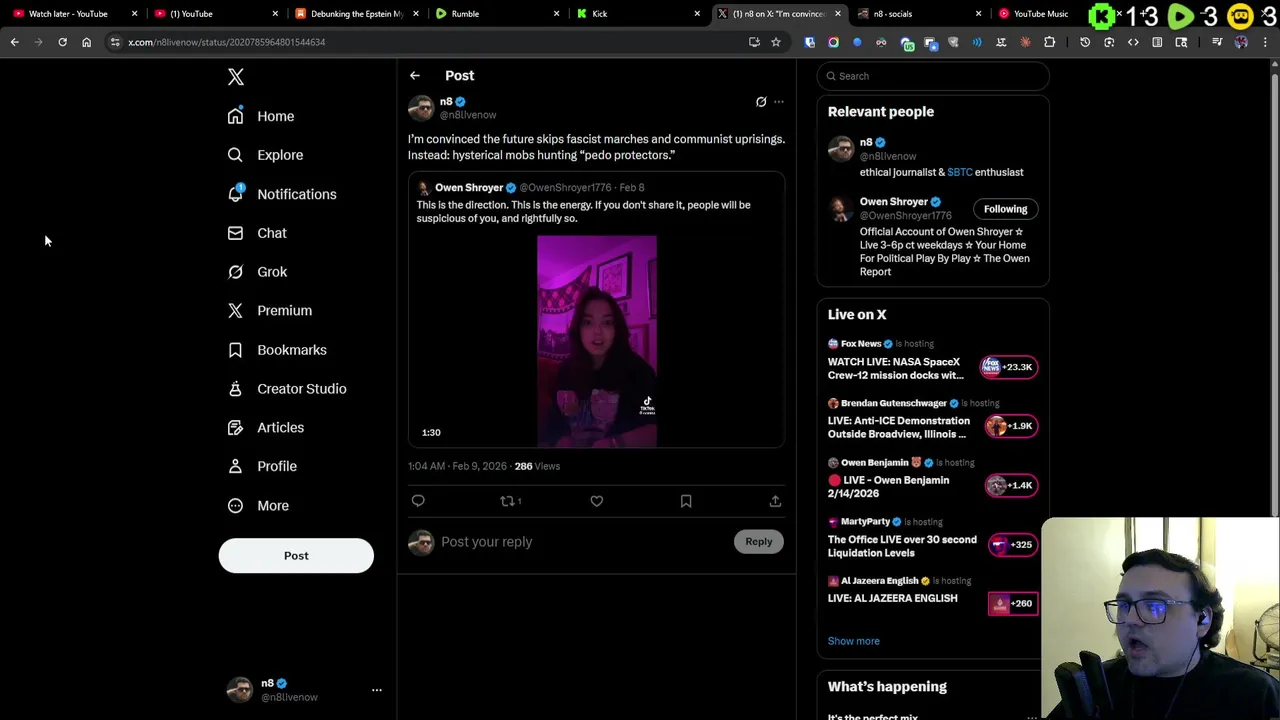
Task: Open the browser extensions puzzle icon
Action: click(x=1049, y=42)
